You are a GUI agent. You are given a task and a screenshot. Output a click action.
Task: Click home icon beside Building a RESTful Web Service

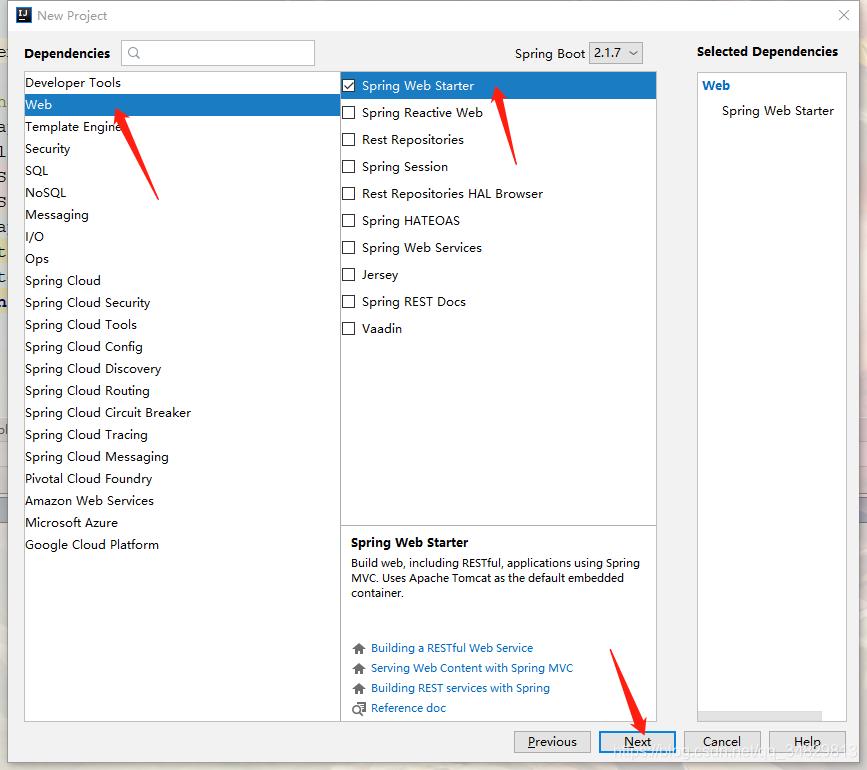[x=359, y=648]
